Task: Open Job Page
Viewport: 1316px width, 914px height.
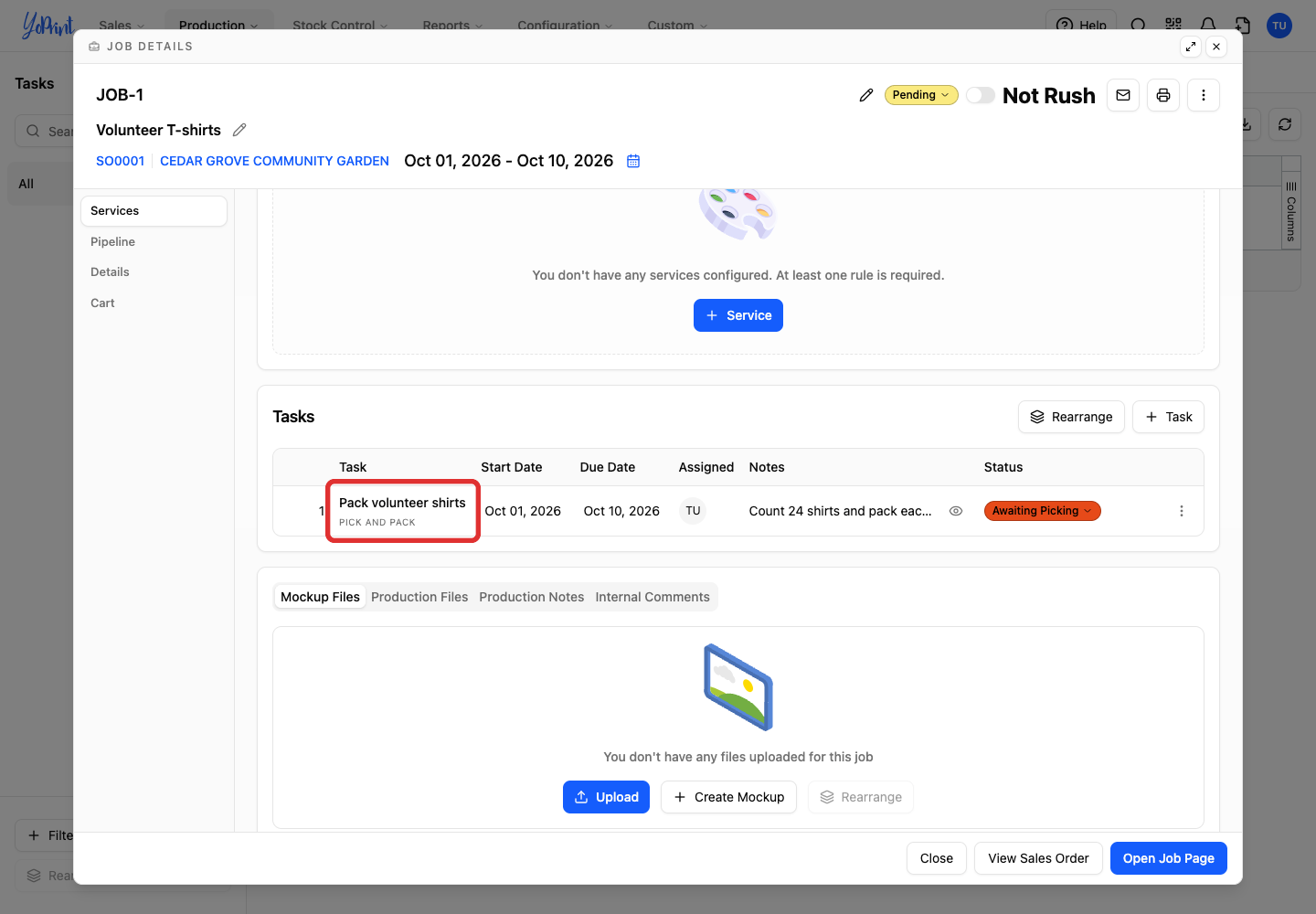Action: coord(1169,858)
